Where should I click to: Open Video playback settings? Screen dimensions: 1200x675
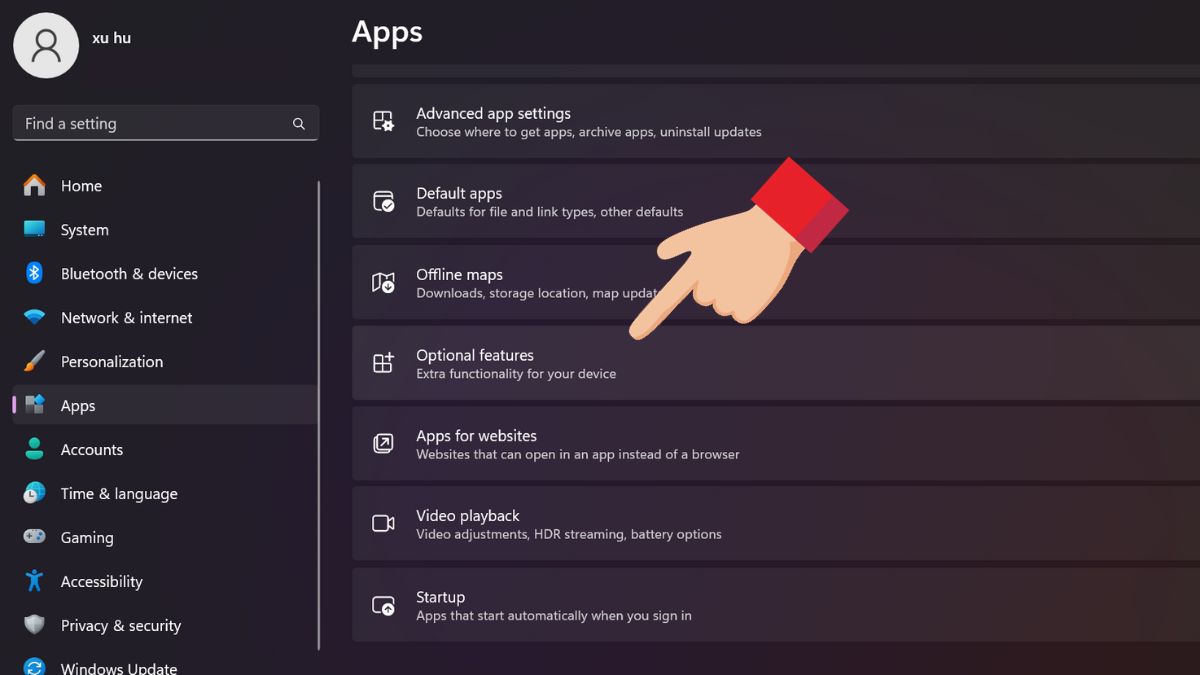[776, 523]
